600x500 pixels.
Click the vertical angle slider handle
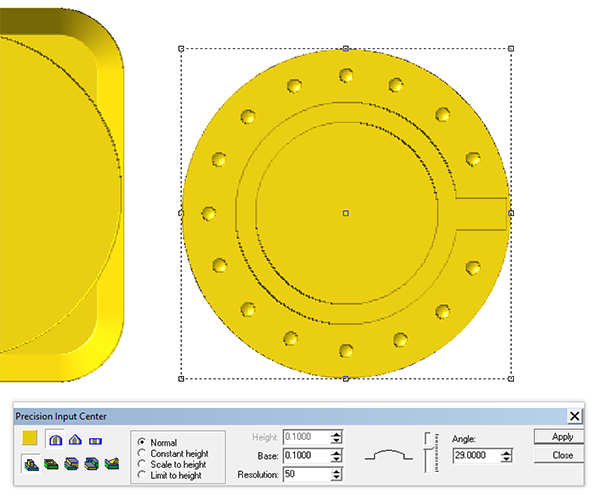pos(428,448)
